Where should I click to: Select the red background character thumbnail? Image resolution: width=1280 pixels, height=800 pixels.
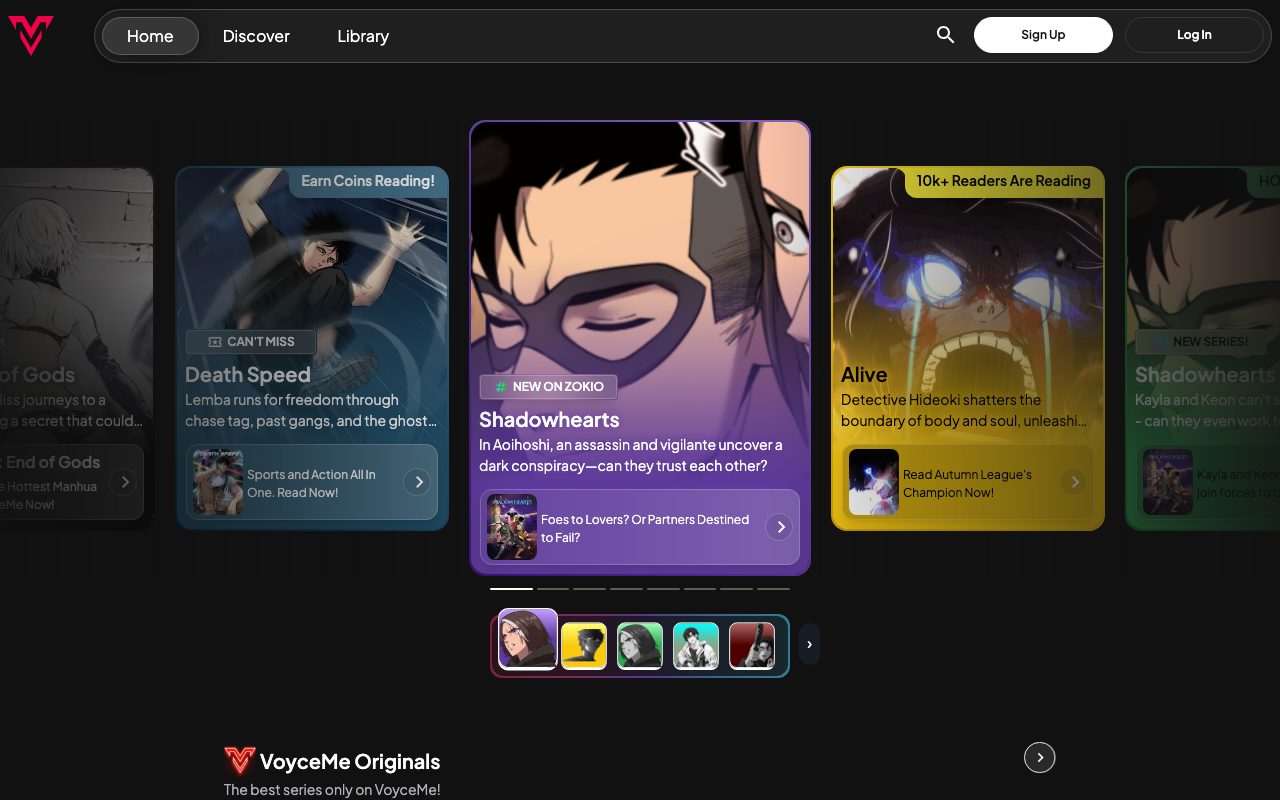(752, 646)
